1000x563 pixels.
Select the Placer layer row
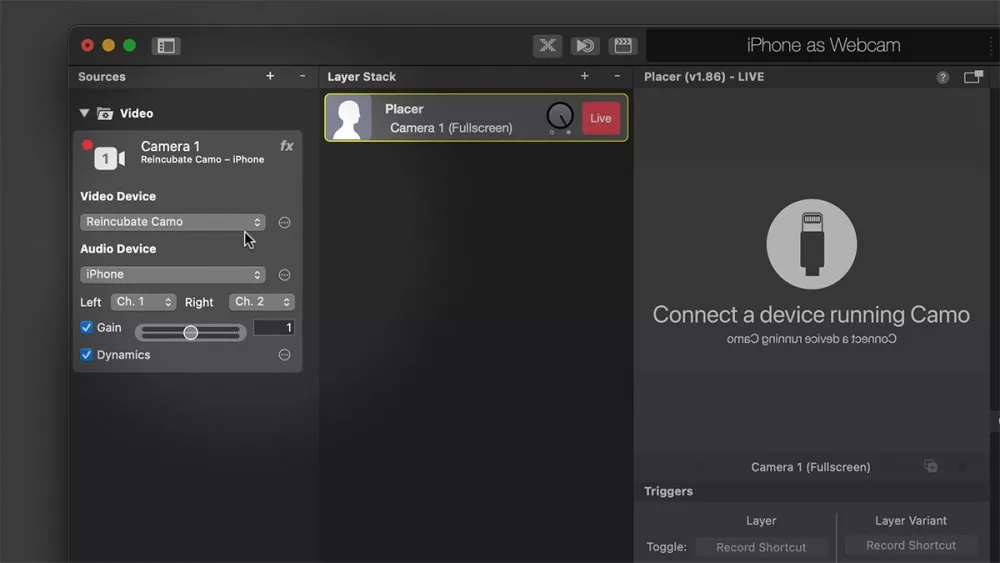pos(476,118)
